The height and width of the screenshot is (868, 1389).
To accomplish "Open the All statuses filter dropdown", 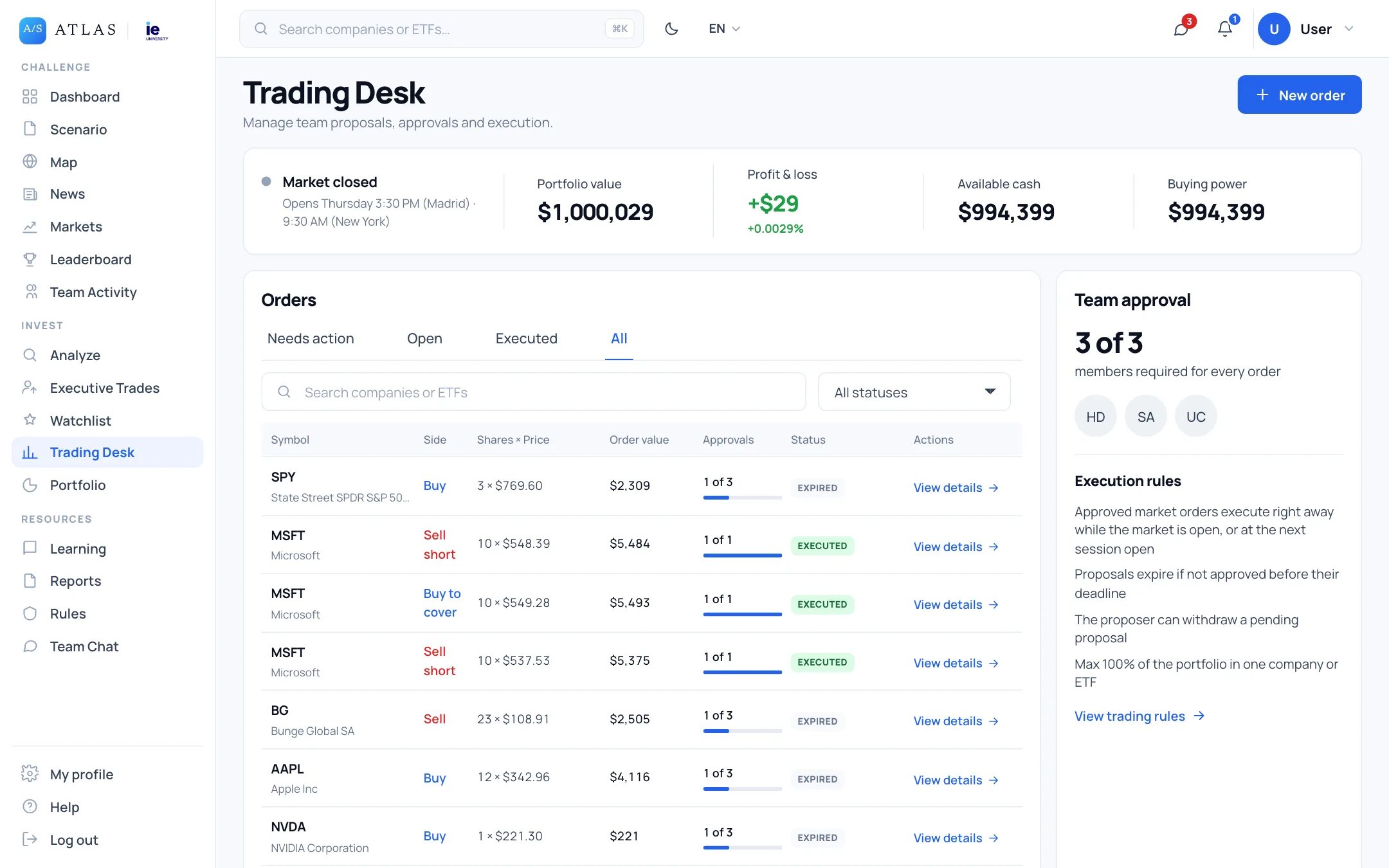I will (914, 392).
